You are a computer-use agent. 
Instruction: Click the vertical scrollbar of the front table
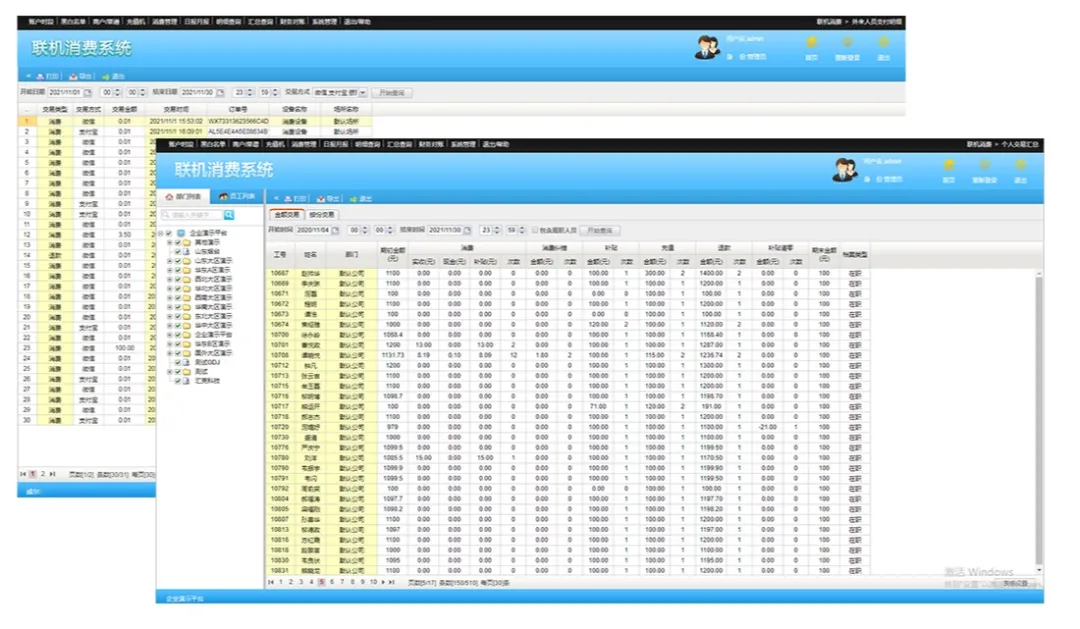tap(1039, 420)
